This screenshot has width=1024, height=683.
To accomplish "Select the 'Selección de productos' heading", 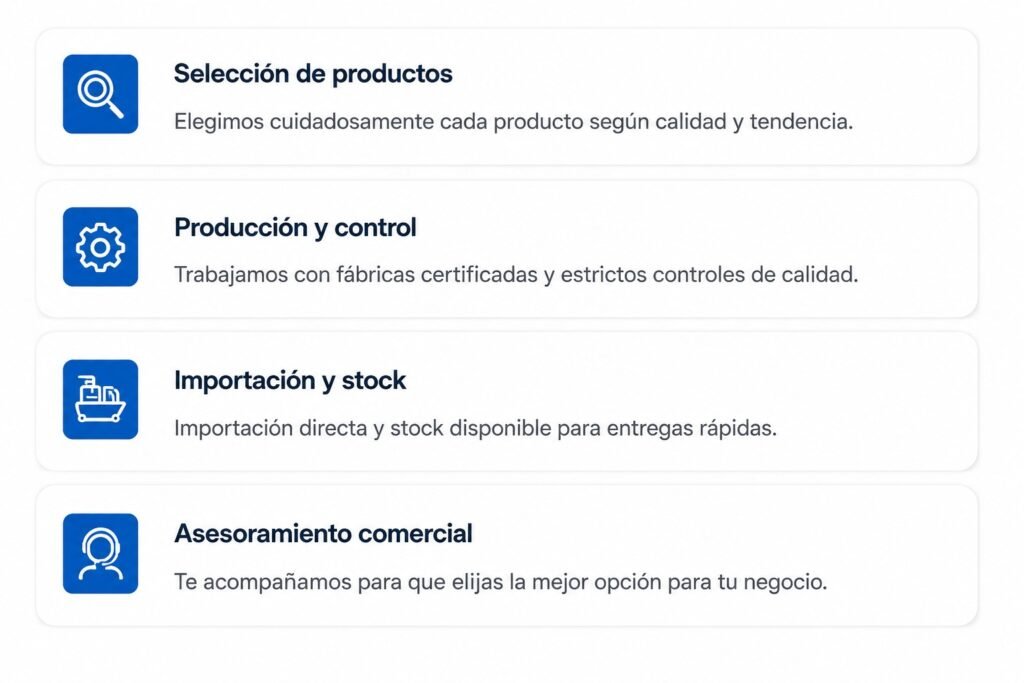I will click(x=313, y=74).
